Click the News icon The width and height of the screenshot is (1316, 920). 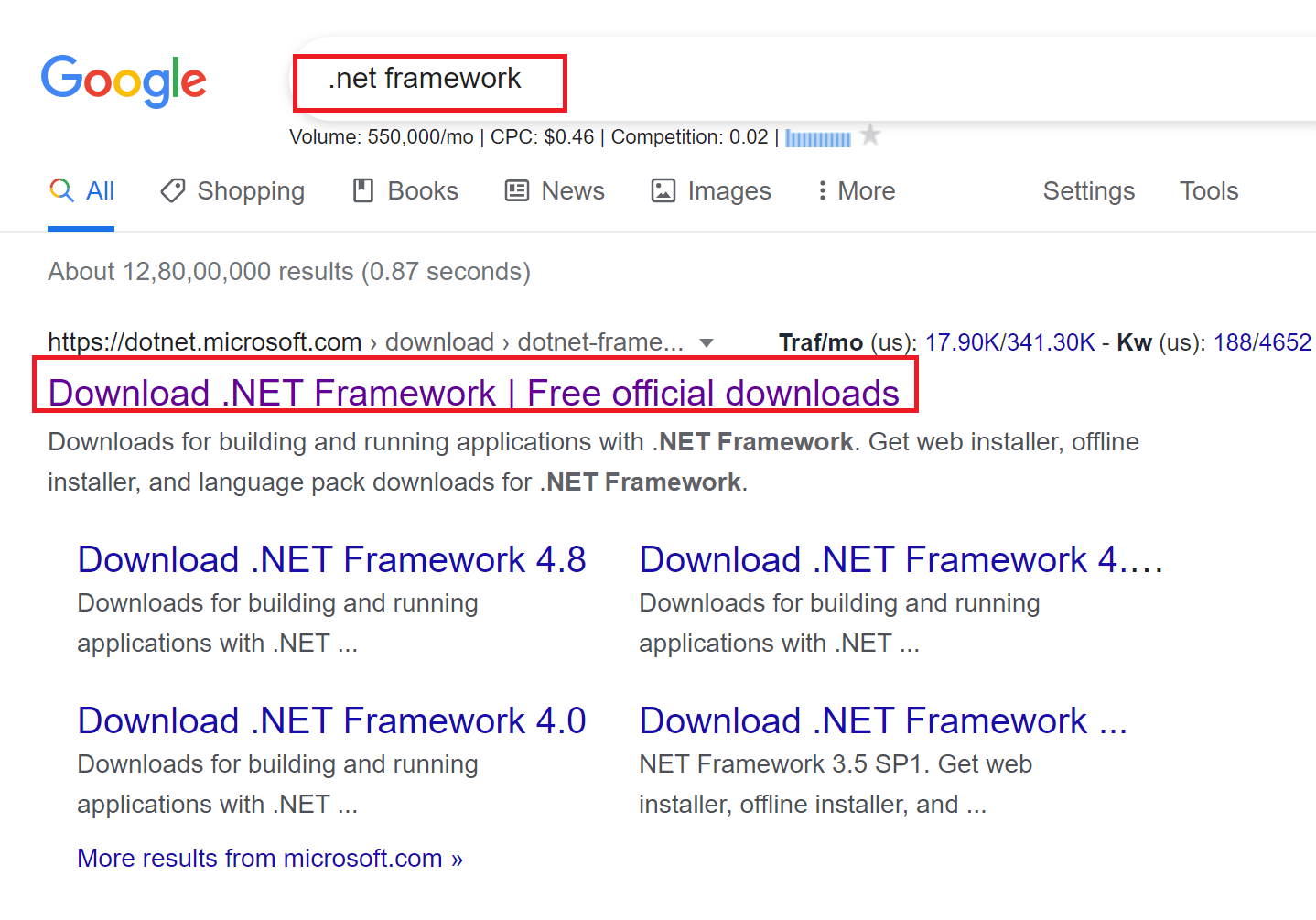point(516,189)
